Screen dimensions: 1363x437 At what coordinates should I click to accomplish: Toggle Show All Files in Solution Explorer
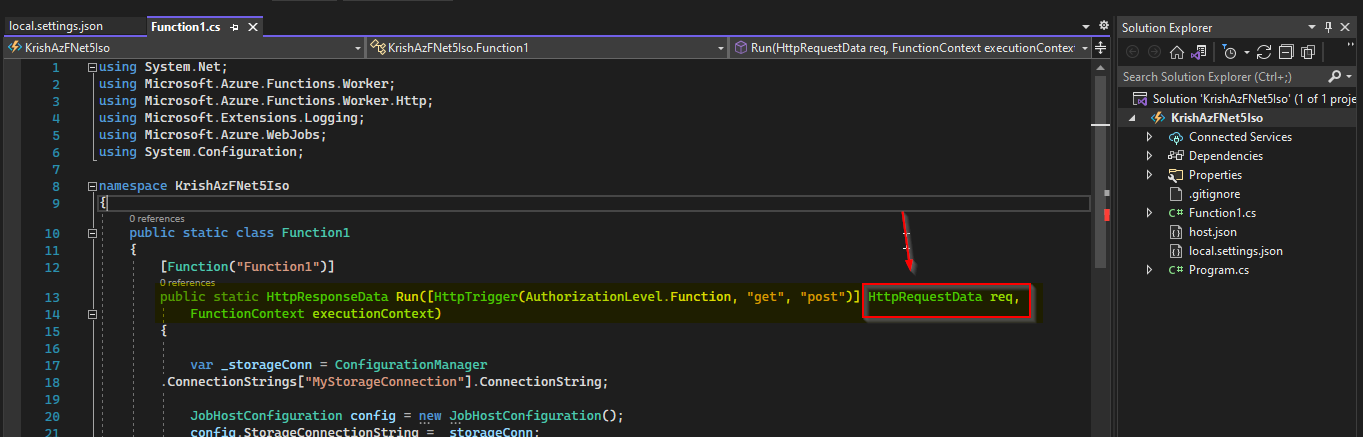point(1308,52)
